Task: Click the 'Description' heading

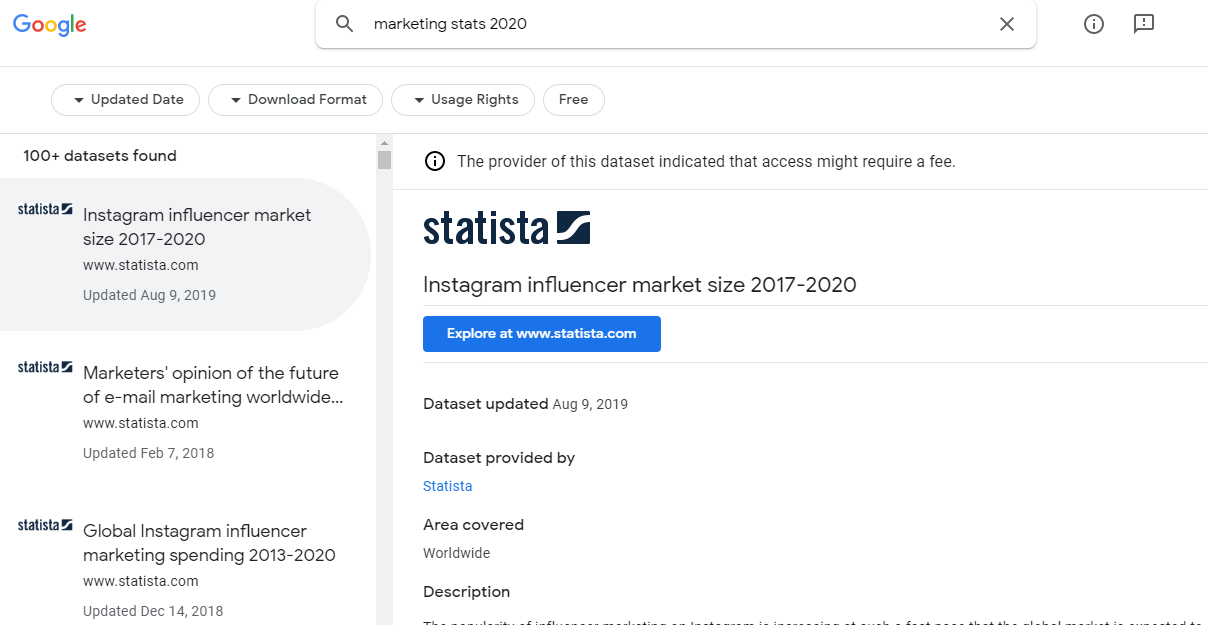Action: point(467,592)
